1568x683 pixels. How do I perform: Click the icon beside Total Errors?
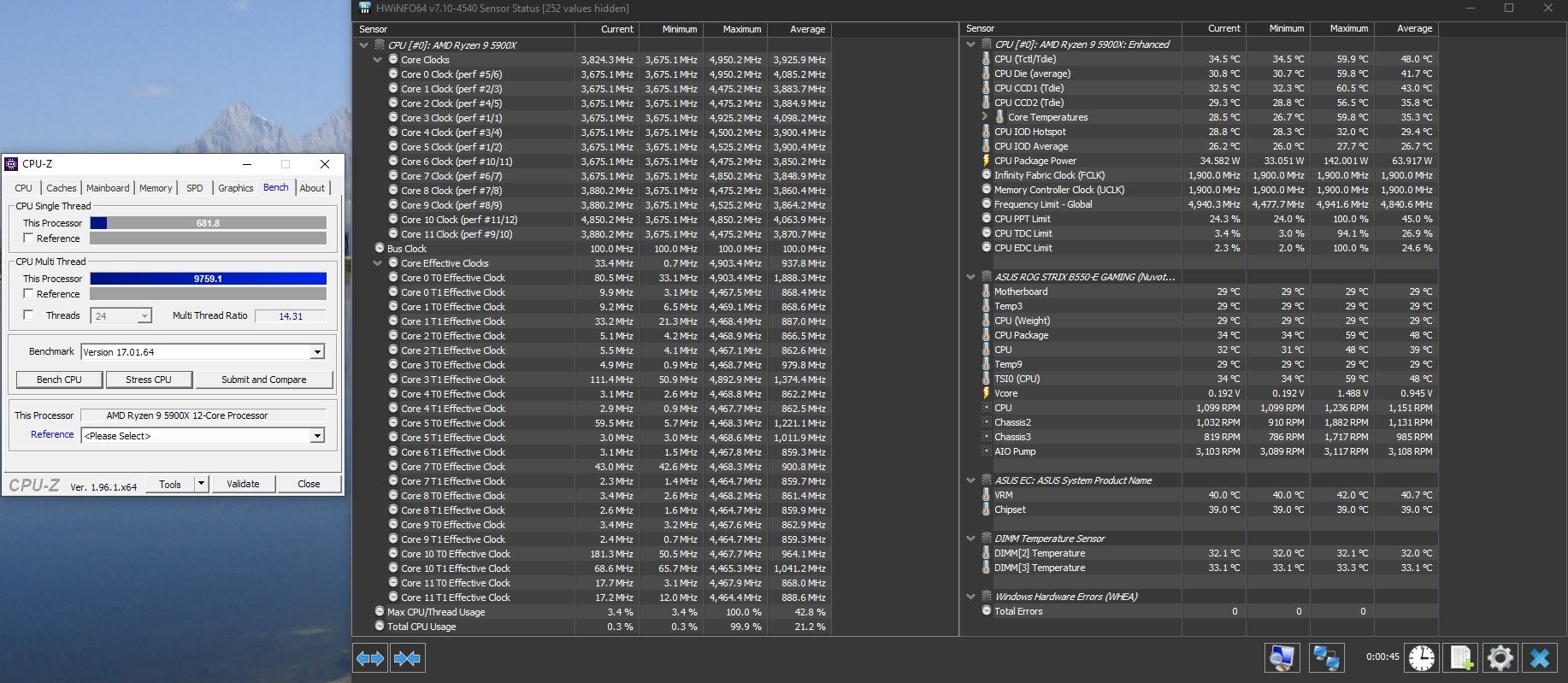(986, 611)
